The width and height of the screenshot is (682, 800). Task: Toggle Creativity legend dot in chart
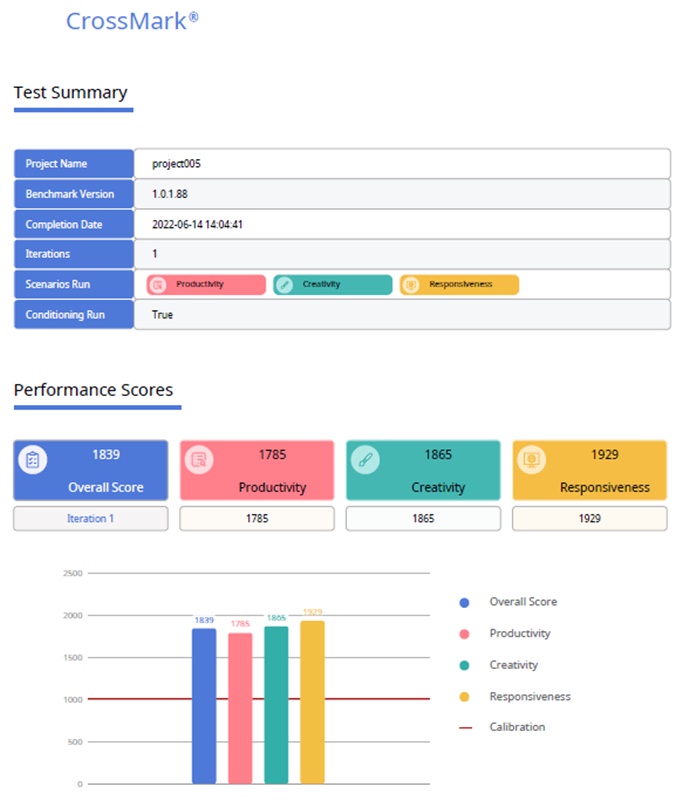click(x=464, y=665)
